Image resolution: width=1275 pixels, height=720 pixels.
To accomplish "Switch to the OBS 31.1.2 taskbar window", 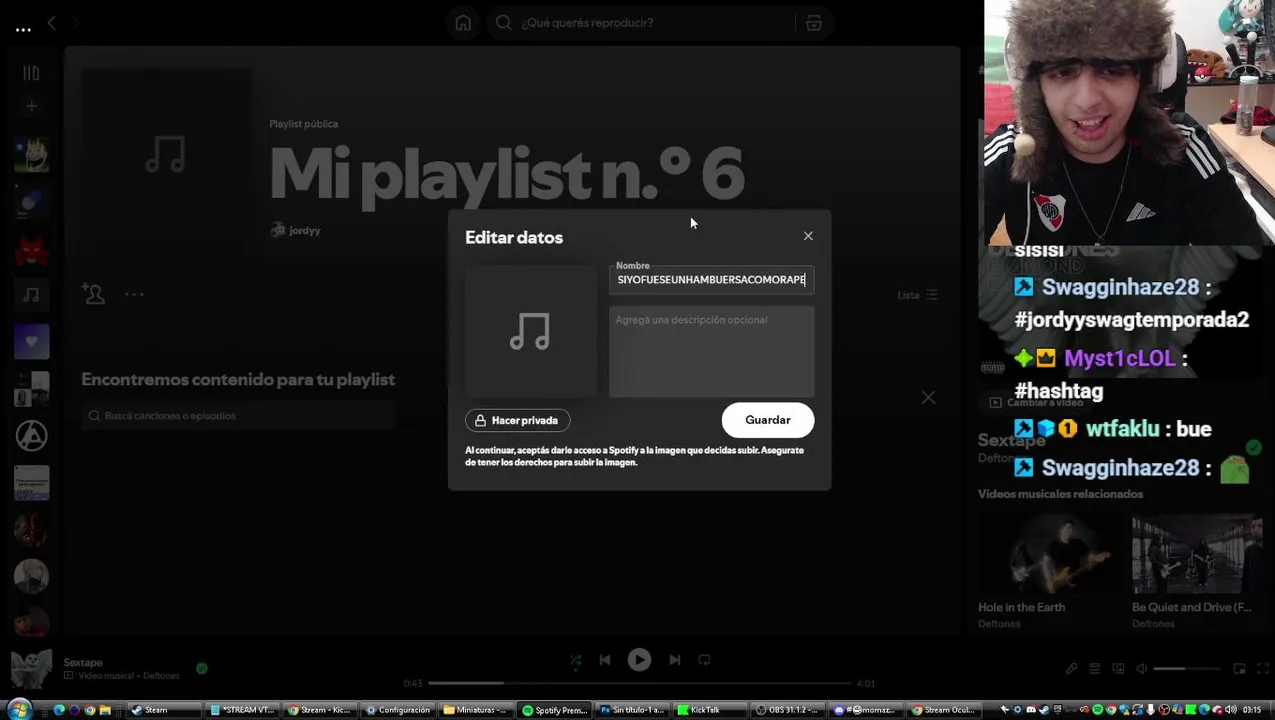I will pos(787,710).
